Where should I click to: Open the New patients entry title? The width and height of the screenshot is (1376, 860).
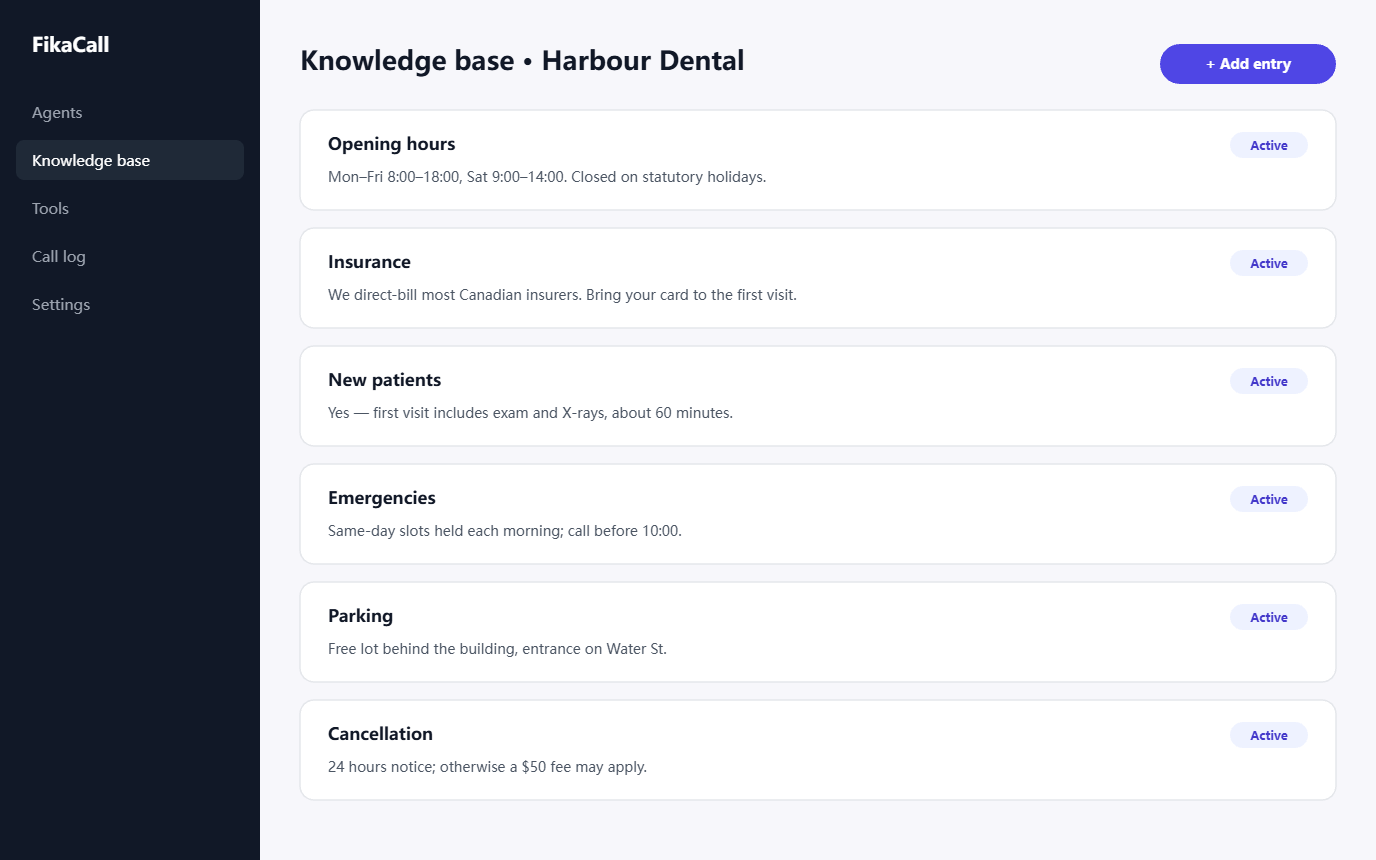click(384, 380)
